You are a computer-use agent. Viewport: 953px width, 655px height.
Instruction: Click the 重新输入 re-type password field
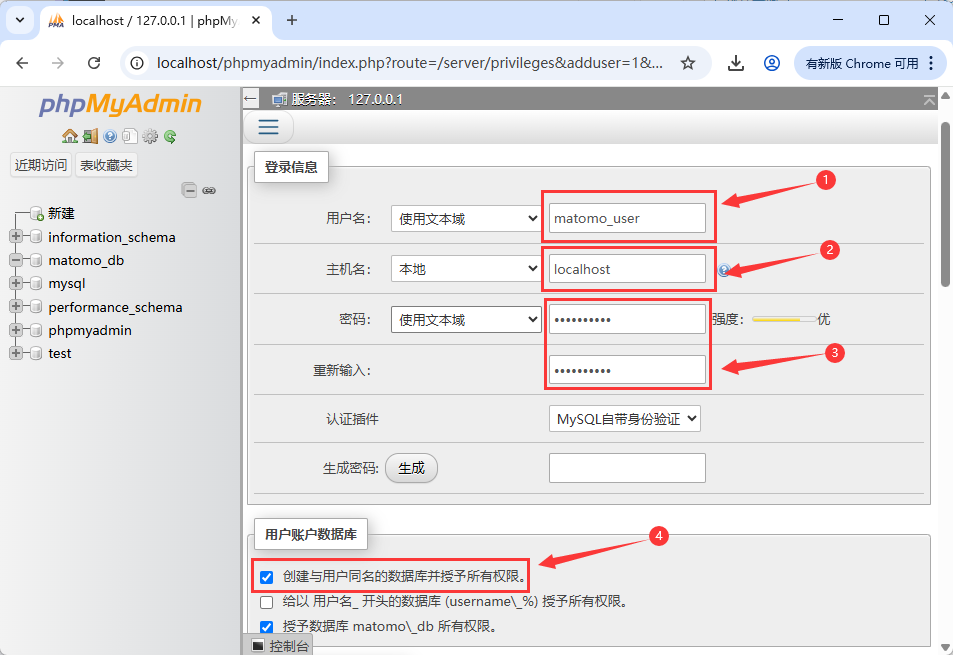(x=627, y=370)
